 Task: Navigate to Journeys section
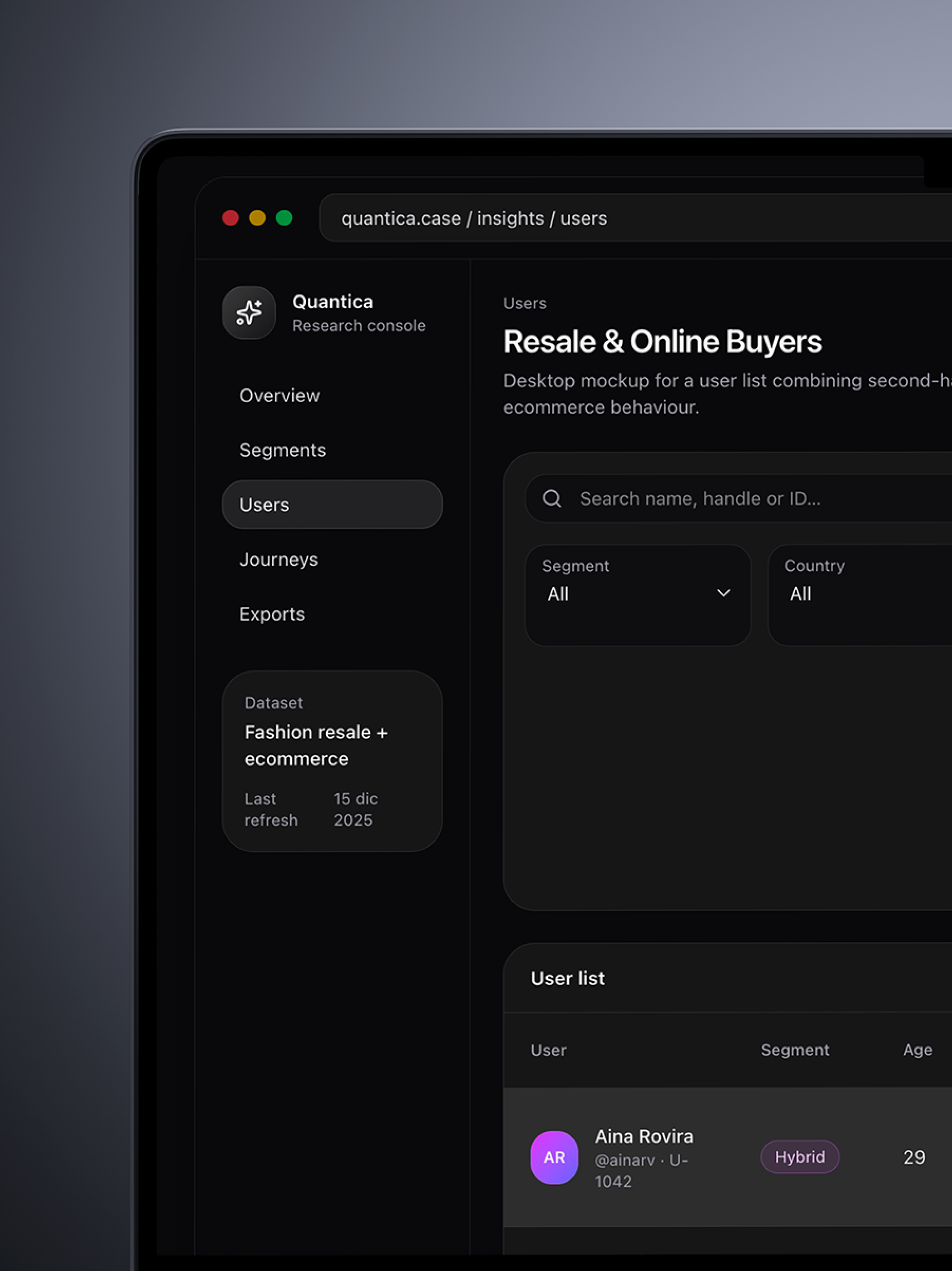click(x=278, y=560)
